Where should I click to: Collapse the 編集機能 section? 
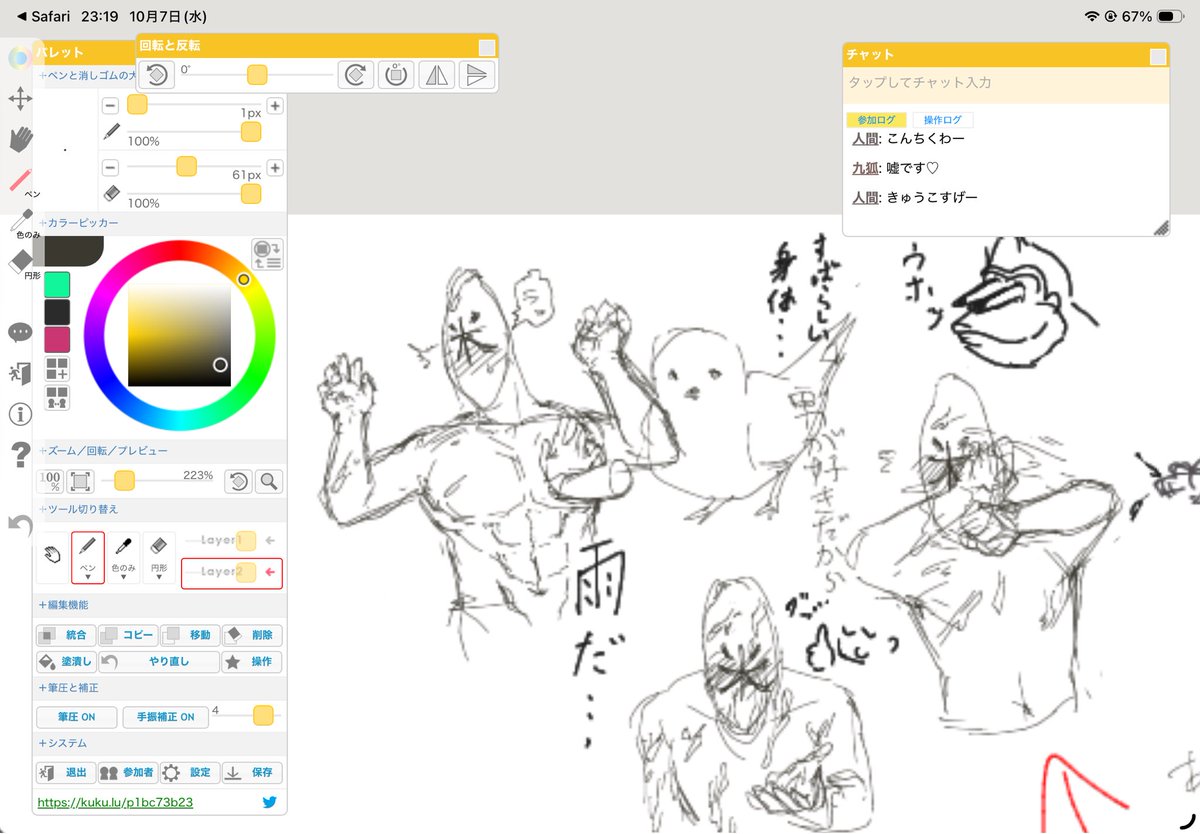point(63,605)
